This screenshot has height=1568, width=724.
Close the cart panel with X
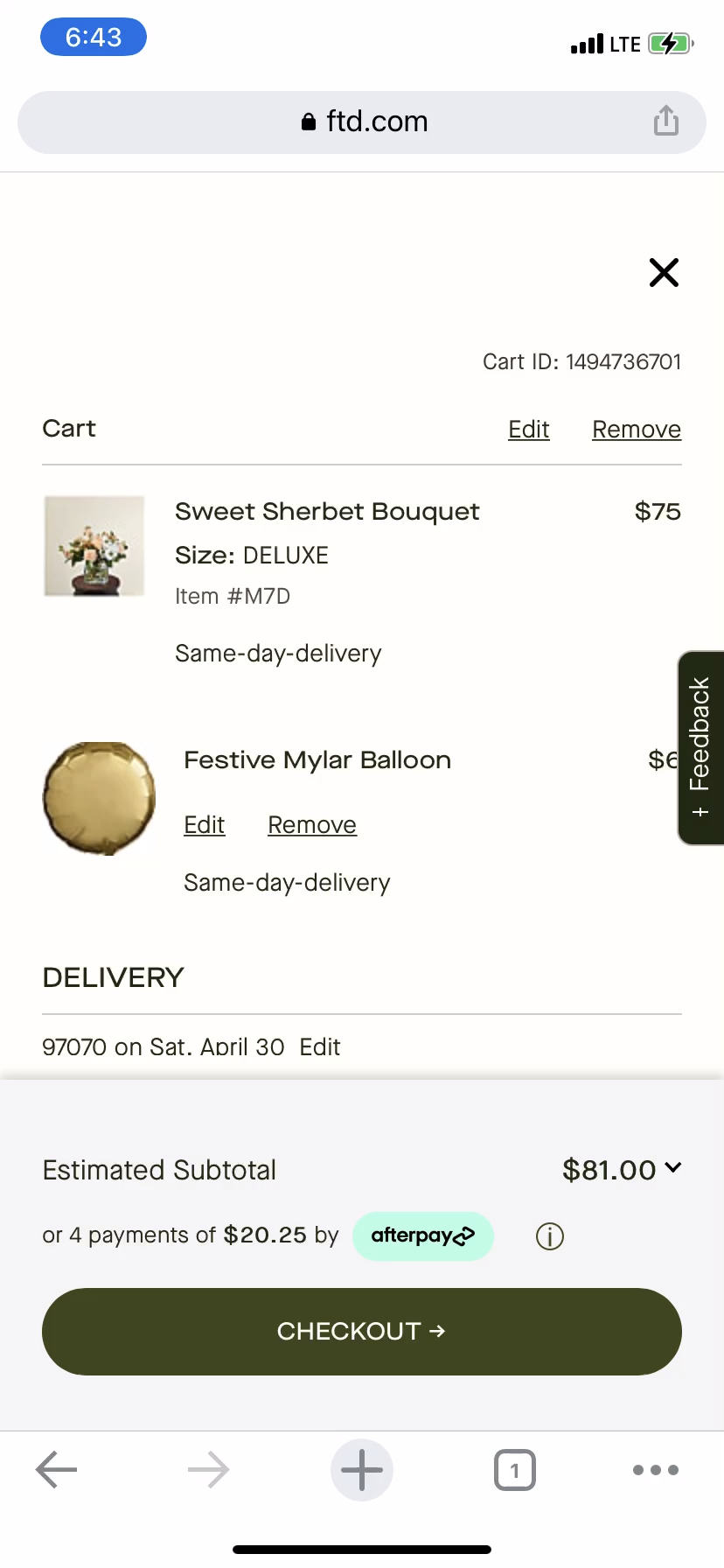[664, 273]
